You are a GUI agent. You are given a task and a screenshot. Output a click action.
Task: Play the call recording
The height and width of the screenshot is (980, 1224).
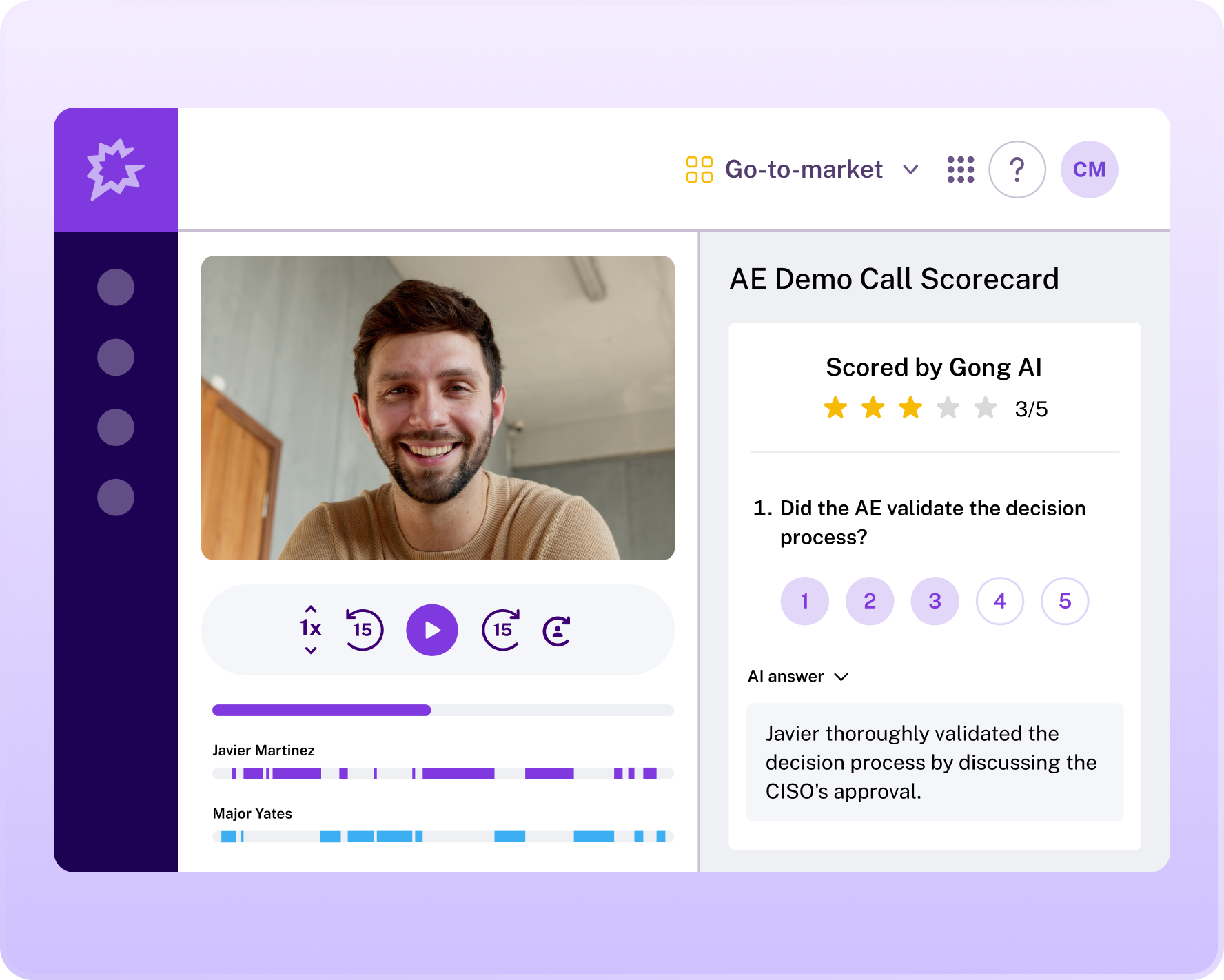click(432, 630)
